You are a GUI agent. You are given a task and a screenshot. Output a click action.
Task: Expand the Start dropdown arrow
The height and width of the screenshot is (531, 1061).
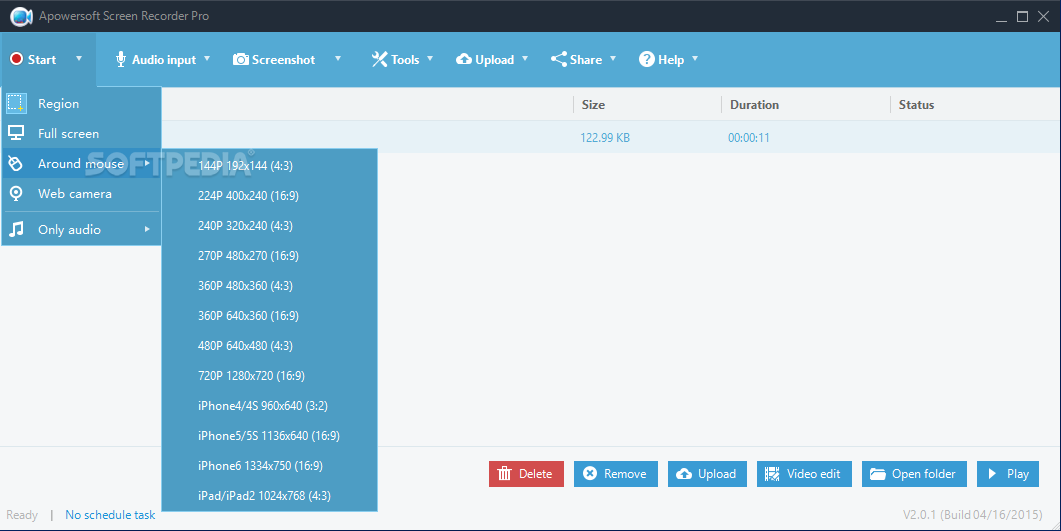78,59
